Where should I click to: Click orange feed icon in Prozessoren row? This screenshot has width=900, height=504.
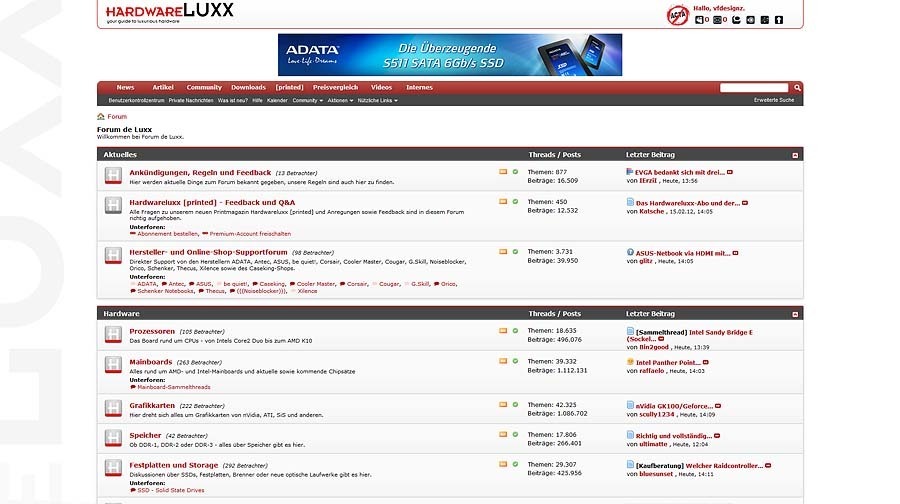pyautogui.click(x=503, y=331)
